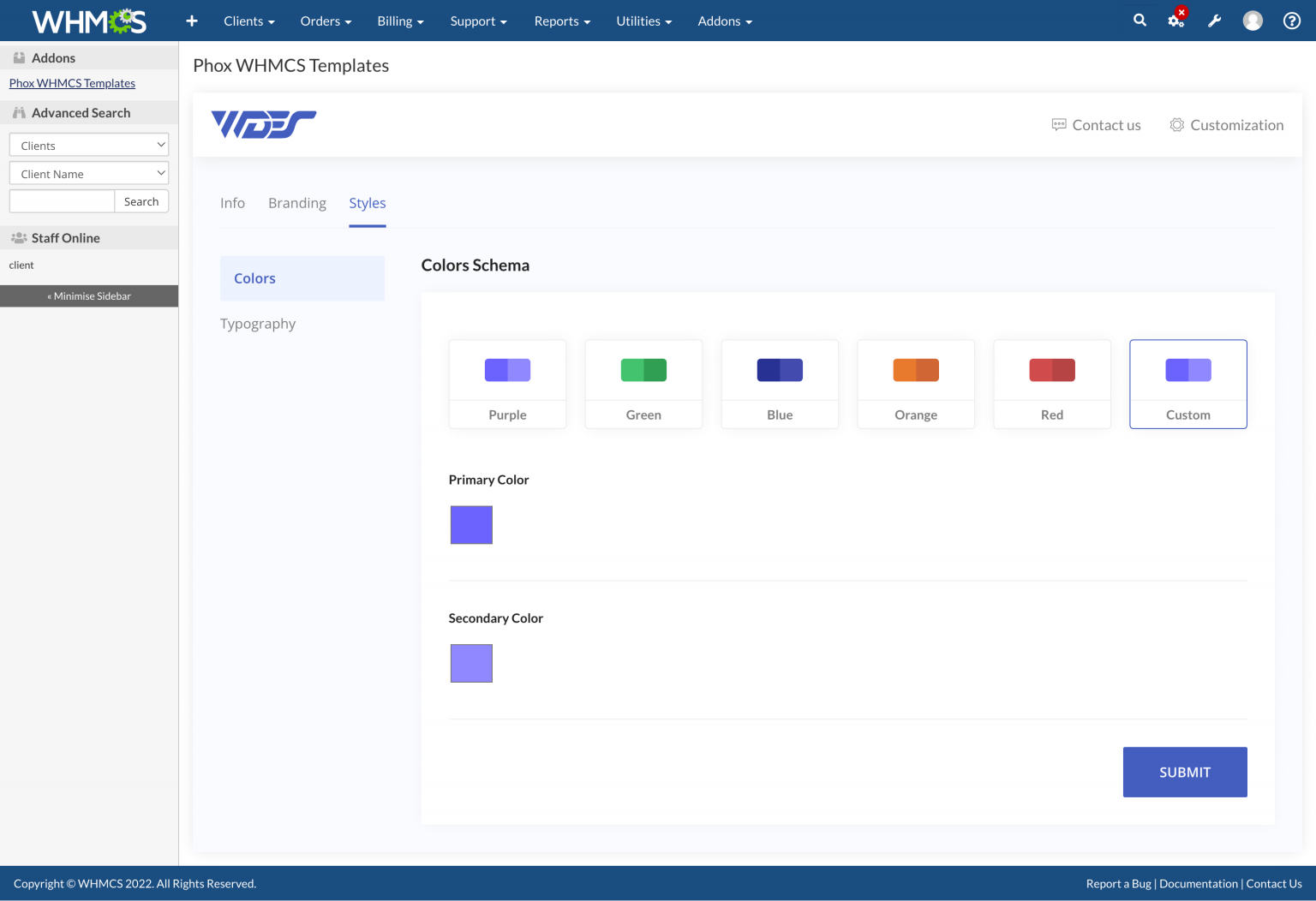
Task: Open the help question mark icon
Action: 1291,21
